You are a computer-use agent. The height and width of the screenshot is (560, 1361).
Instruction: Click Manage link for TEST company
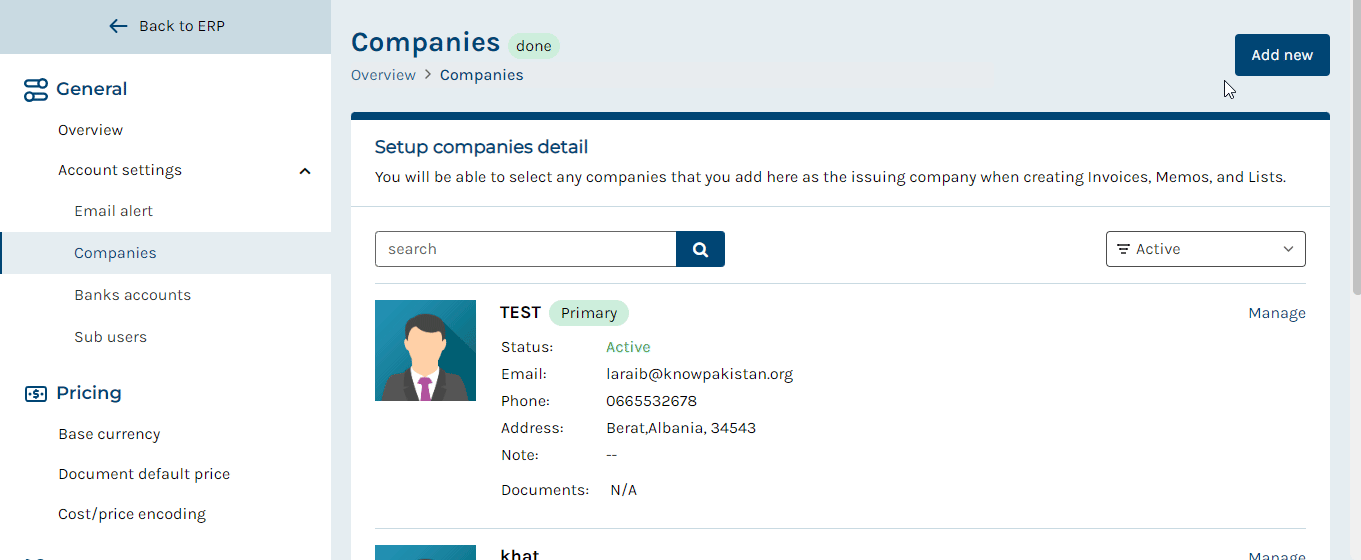point(1277,313)
